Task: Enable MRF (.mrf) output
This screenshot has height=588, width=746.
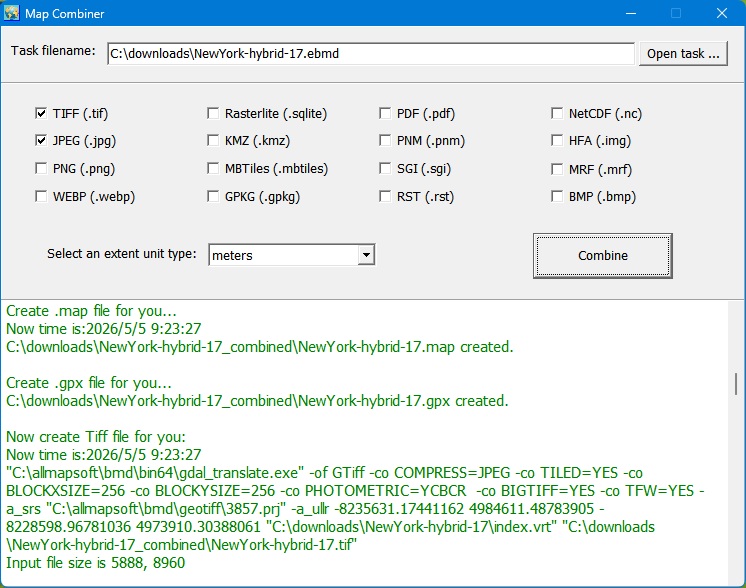Action: tap(557, 169)
